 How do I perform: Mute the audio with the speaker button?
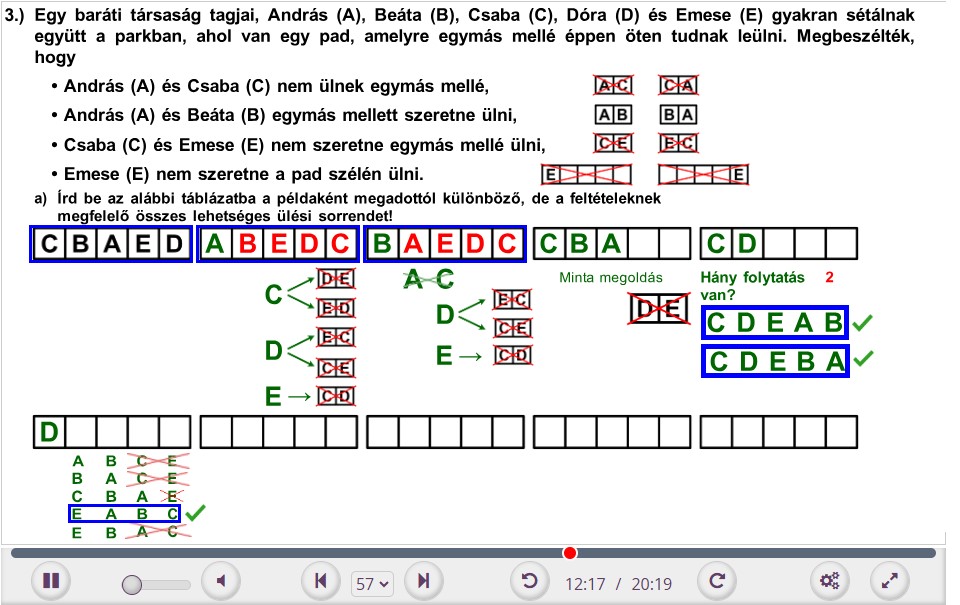[222, 580]
